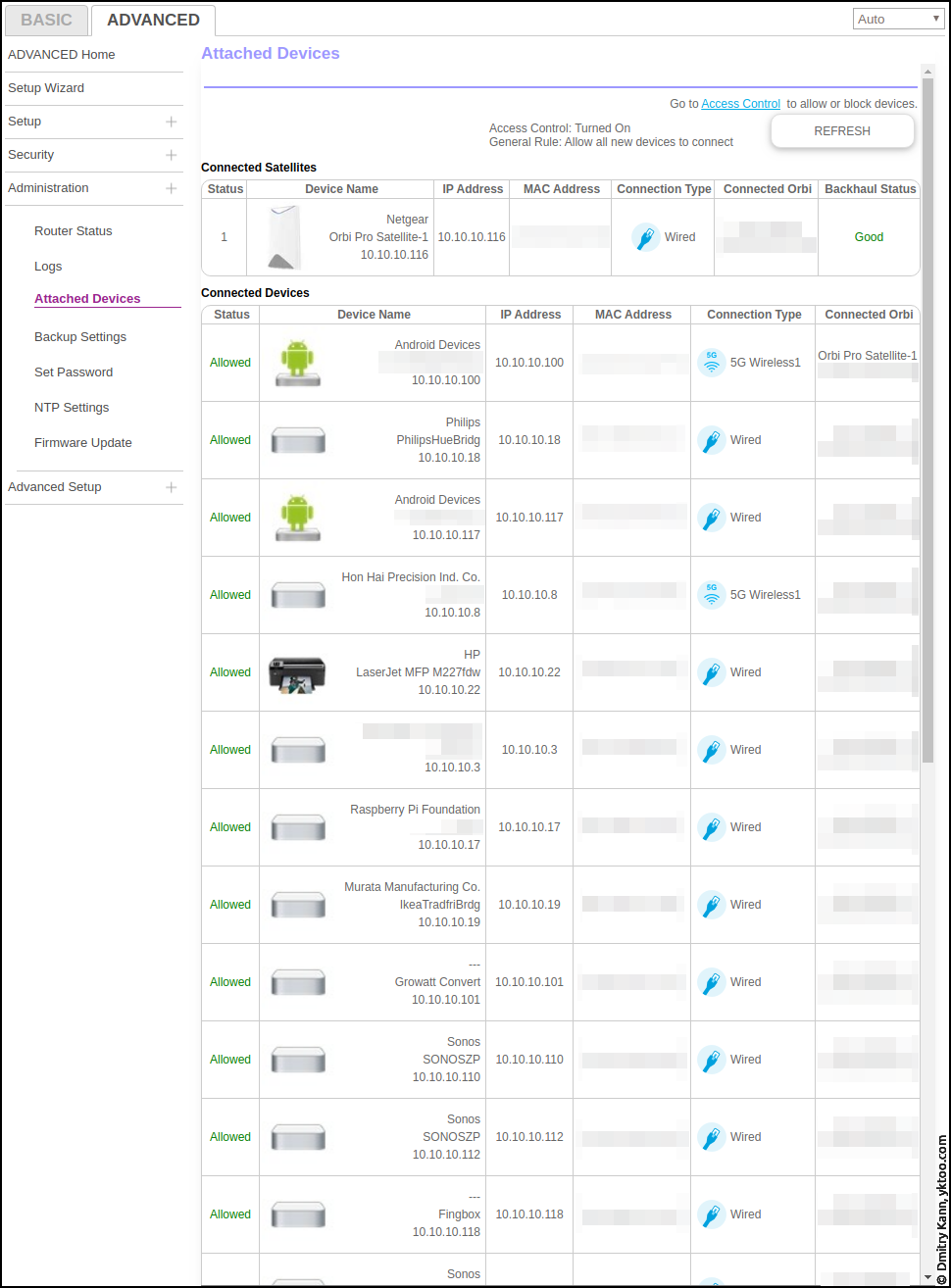Expand the Setup menu section
The width and height of the screenshot is (951, 1288).
pyautogui.click(x=172, y=122)
